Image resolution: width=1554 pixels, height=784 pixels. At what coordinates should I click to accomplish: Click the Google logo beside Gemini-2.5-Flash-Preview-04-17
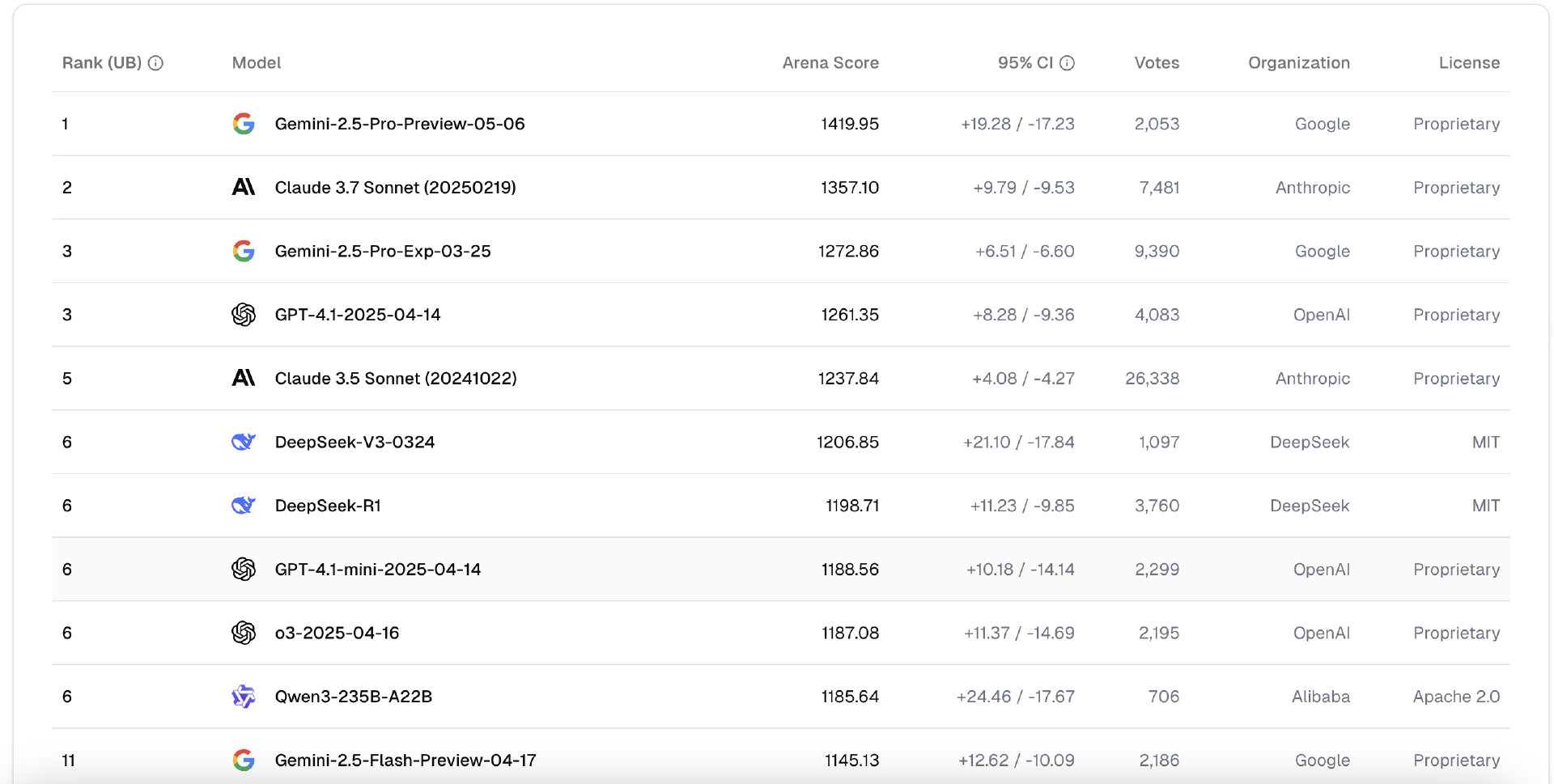[244, 761]
